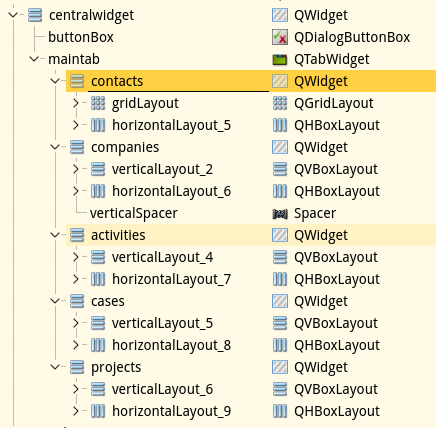Collapse the maintab node

tap(34, 59)
